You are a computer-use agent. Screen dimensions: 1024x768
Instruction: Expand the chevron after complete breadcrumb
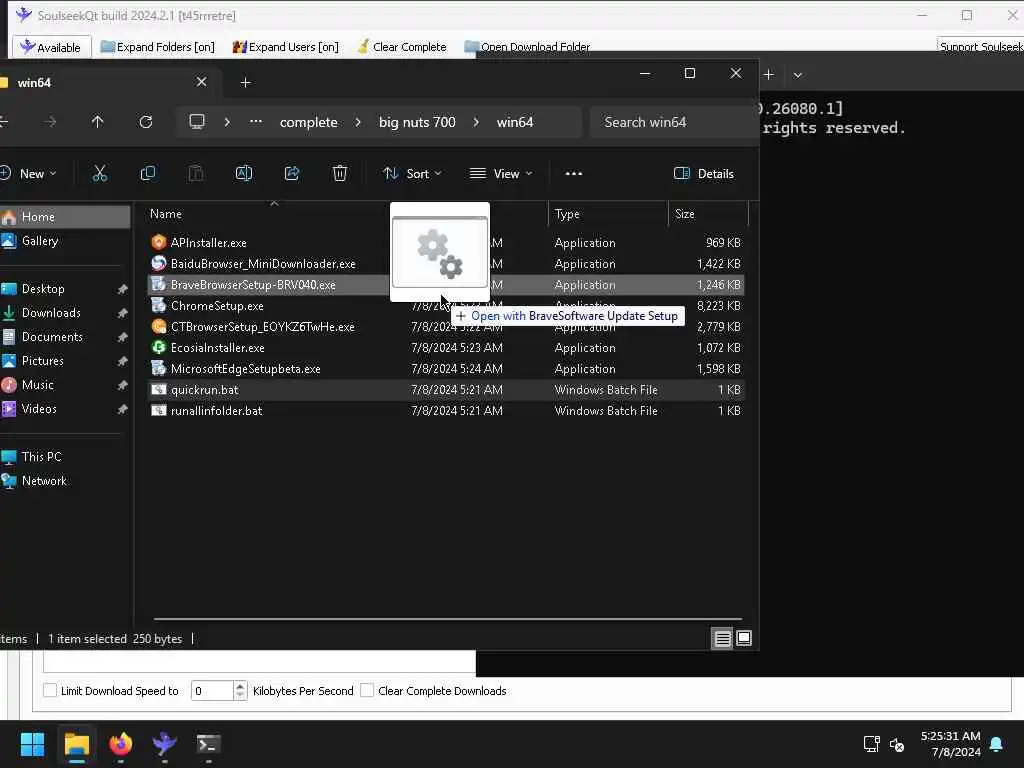[358, 122]
